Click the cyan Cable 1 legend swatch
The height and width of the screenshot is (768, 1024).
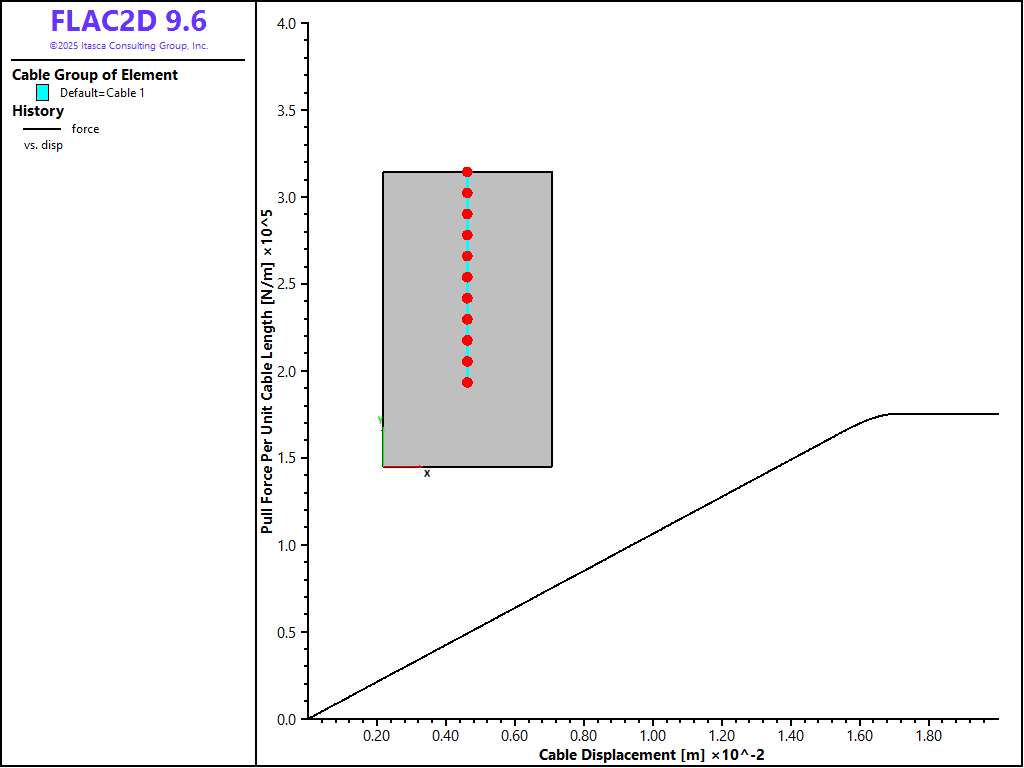pyautogui.click(x=42, y=93)
